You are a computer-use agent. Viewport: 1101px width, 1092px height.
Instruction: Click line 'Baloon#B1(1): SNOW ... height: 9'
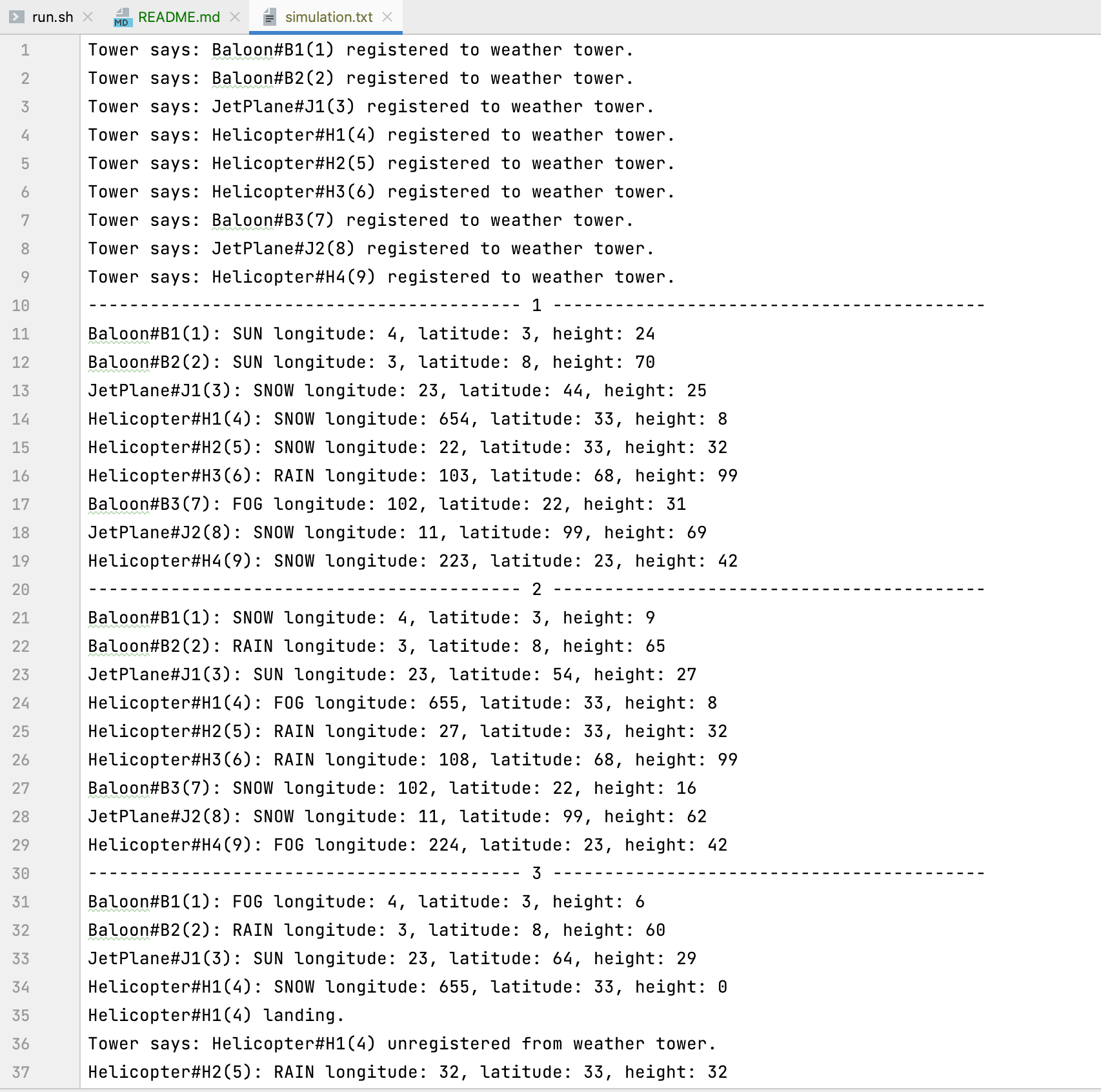372,618
